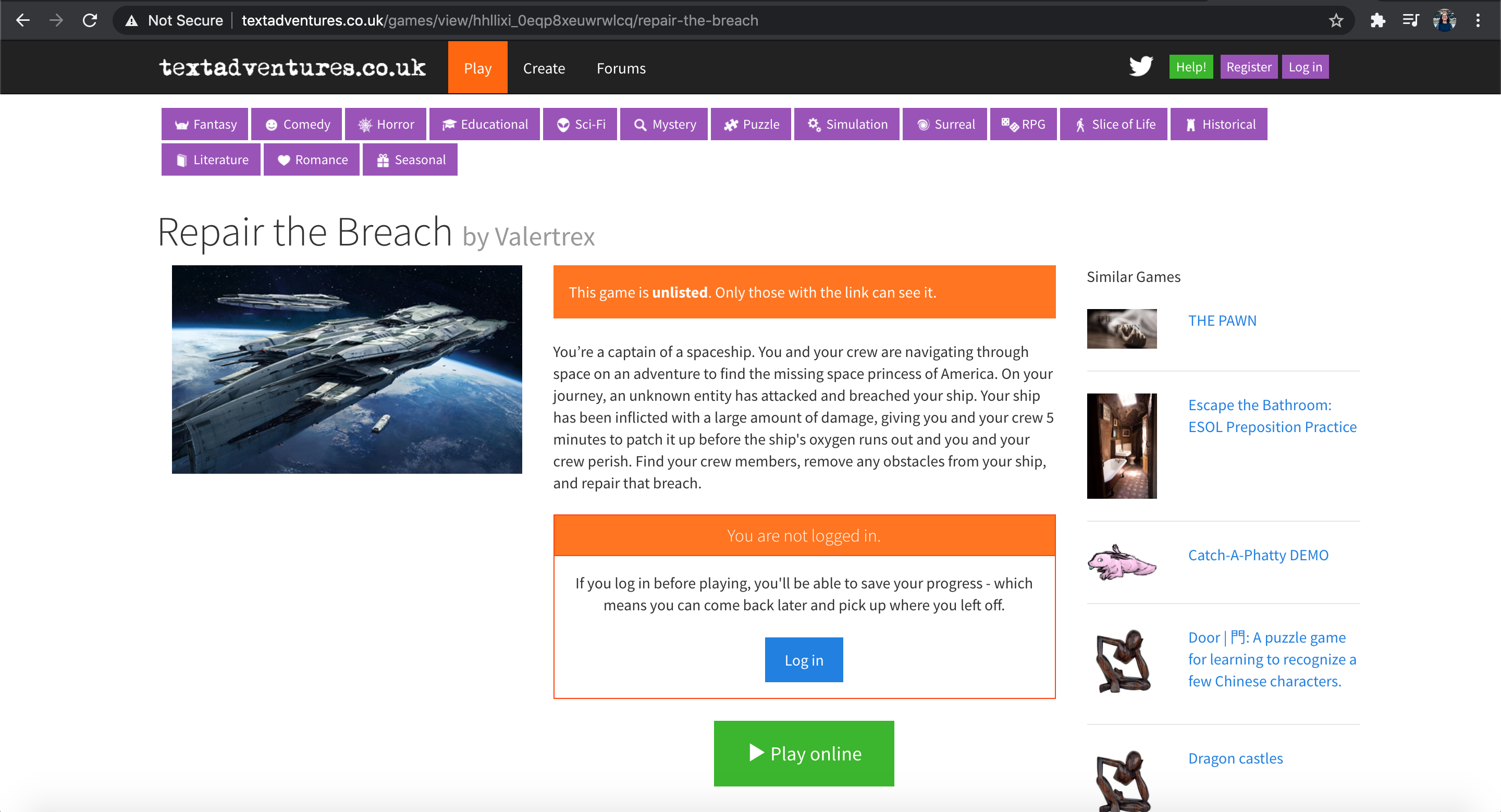This screenshot has width=1501, height=812.
Task: Reload the page with the refresh icon
Action: (x=90, y=20)
